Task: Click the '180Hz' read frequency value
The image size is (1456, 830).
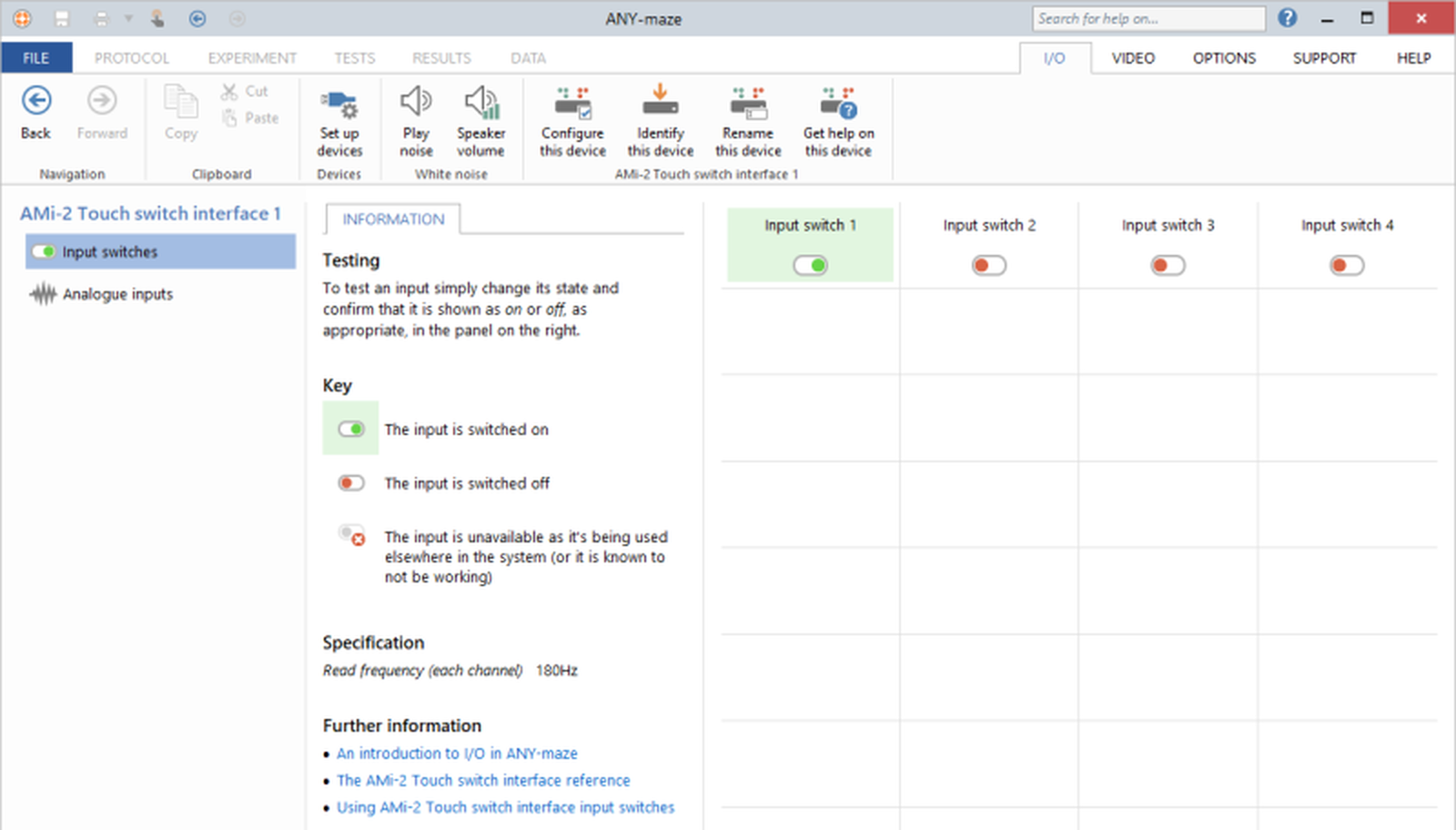Action: (x=556, y=670)
